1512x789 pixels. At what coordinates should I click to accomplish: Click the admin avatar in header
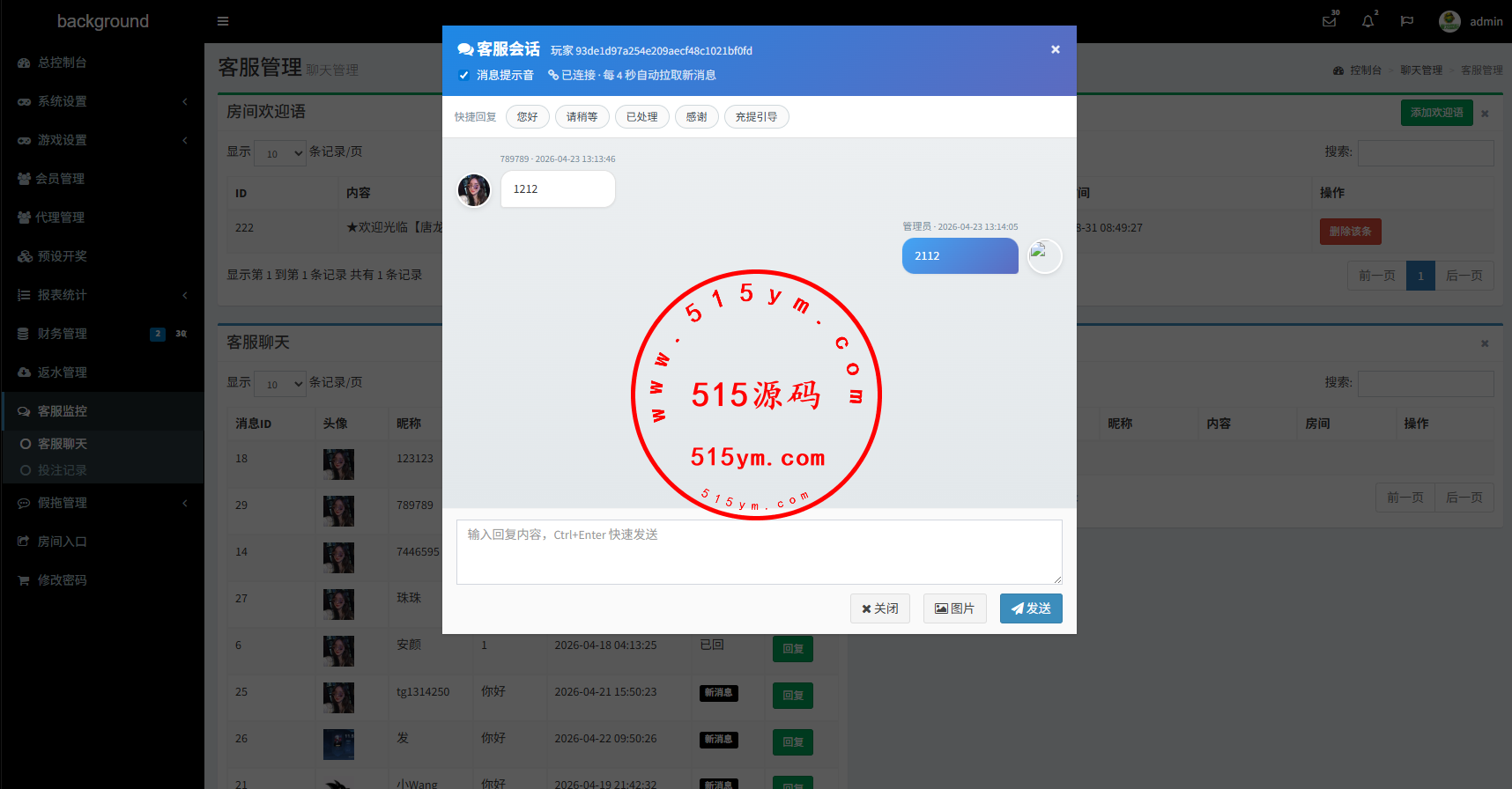(1449, 21)
